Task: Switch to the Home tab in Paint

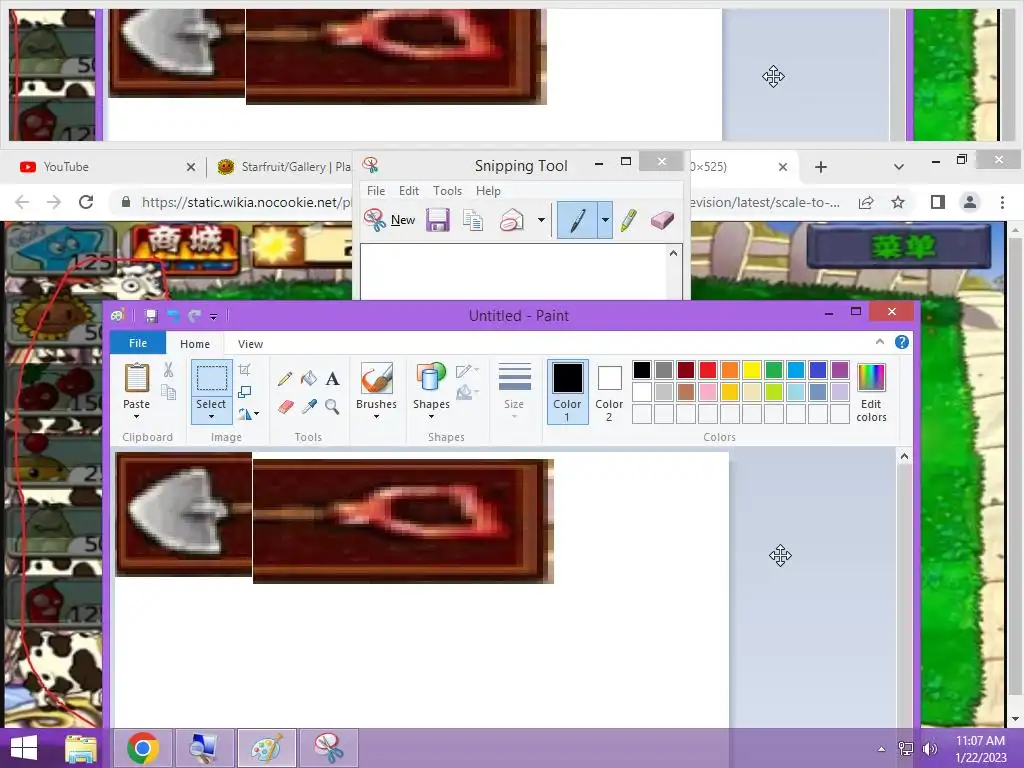Action: 195,344
